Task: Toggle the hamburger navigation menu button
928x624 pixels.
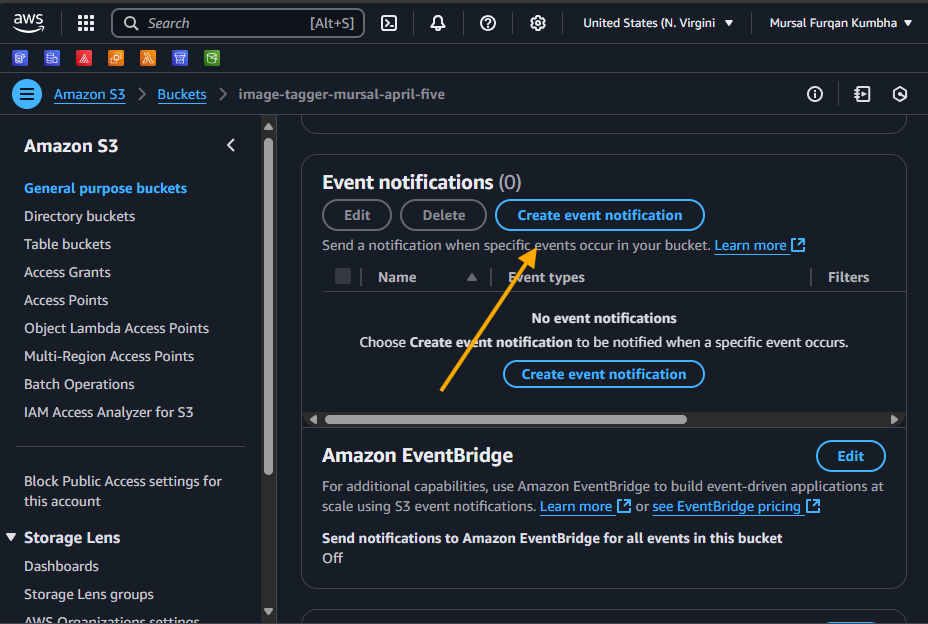Action: click(27, 94)
